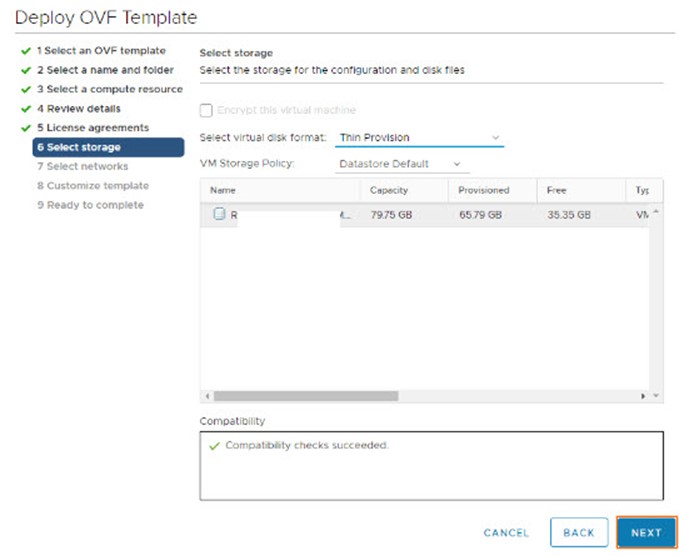Click the green checkmark beside Review details
Image resolution: width=679 pixels, height=556 pixels.
(26, 109)
